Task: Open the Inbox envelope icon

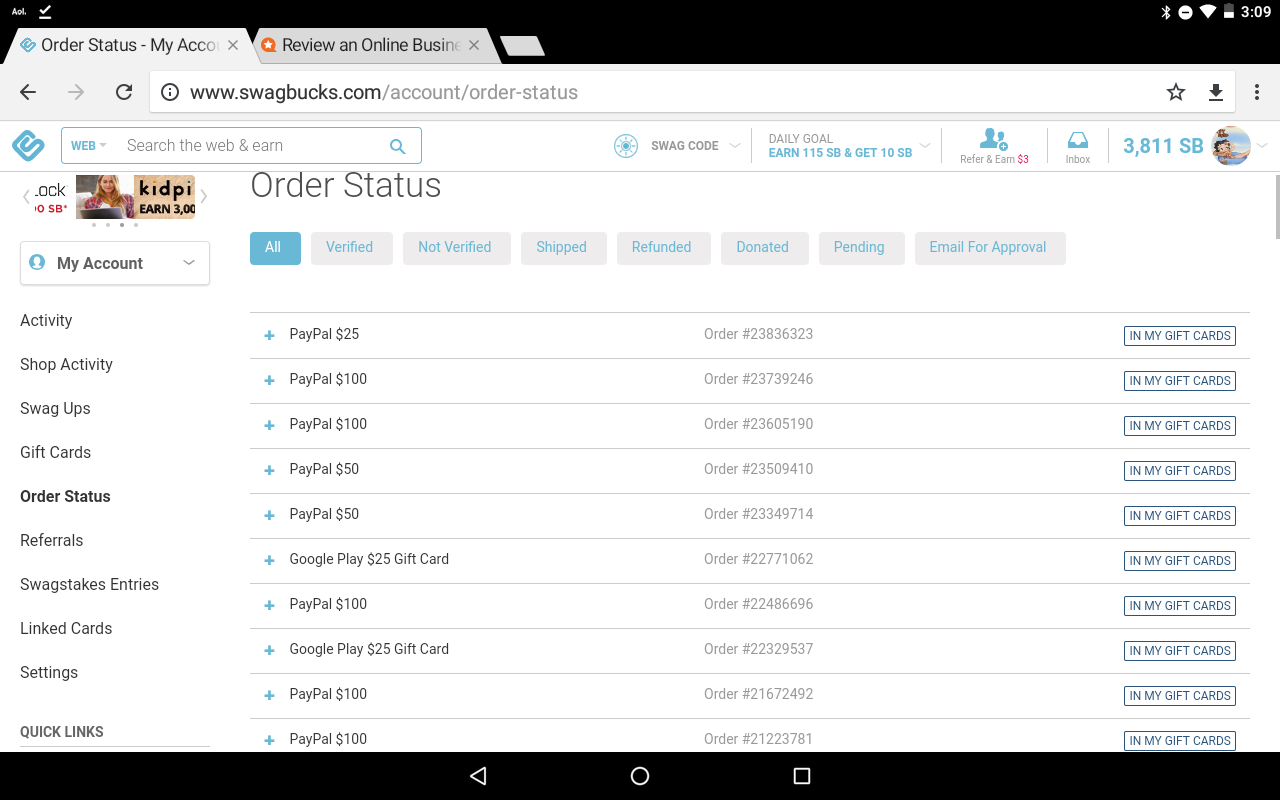Action: coord(1077,140)
